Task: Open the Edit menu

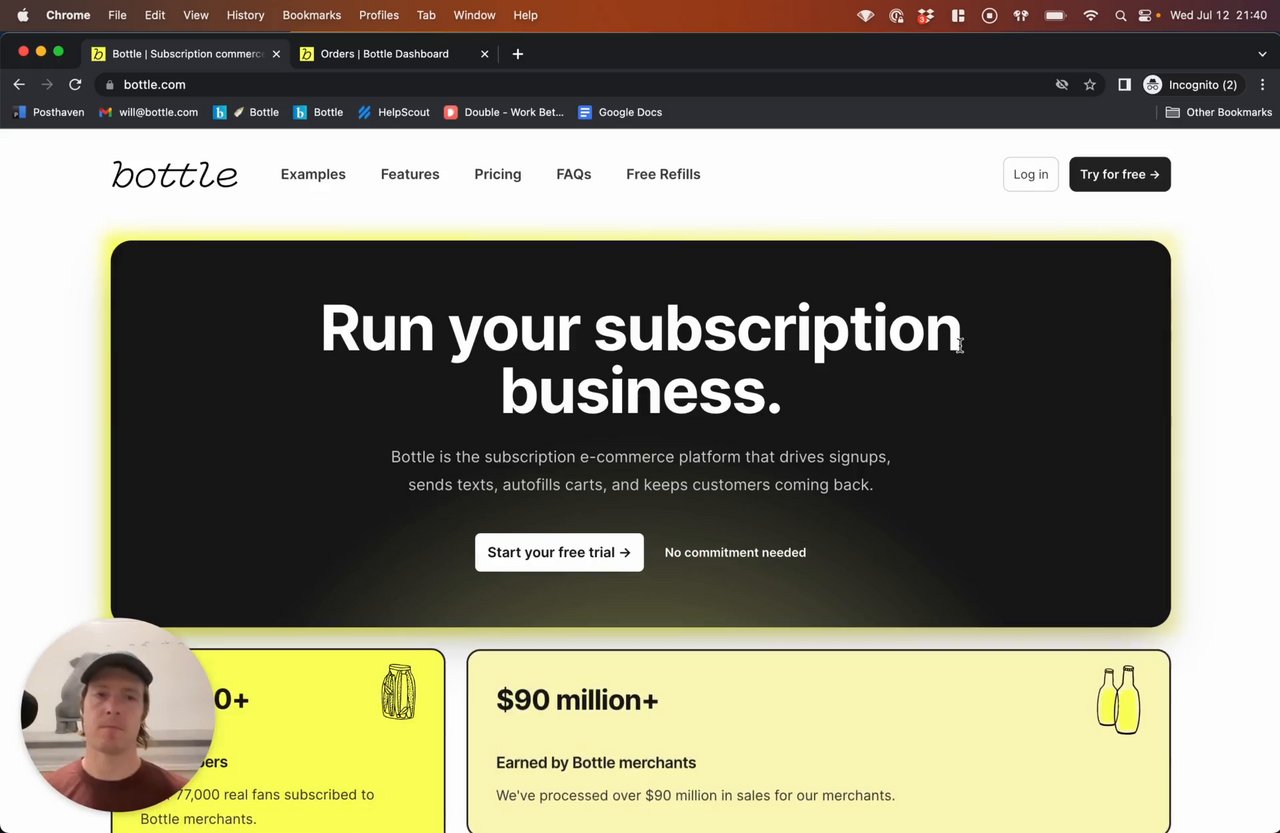Action: tap(155, 15)
